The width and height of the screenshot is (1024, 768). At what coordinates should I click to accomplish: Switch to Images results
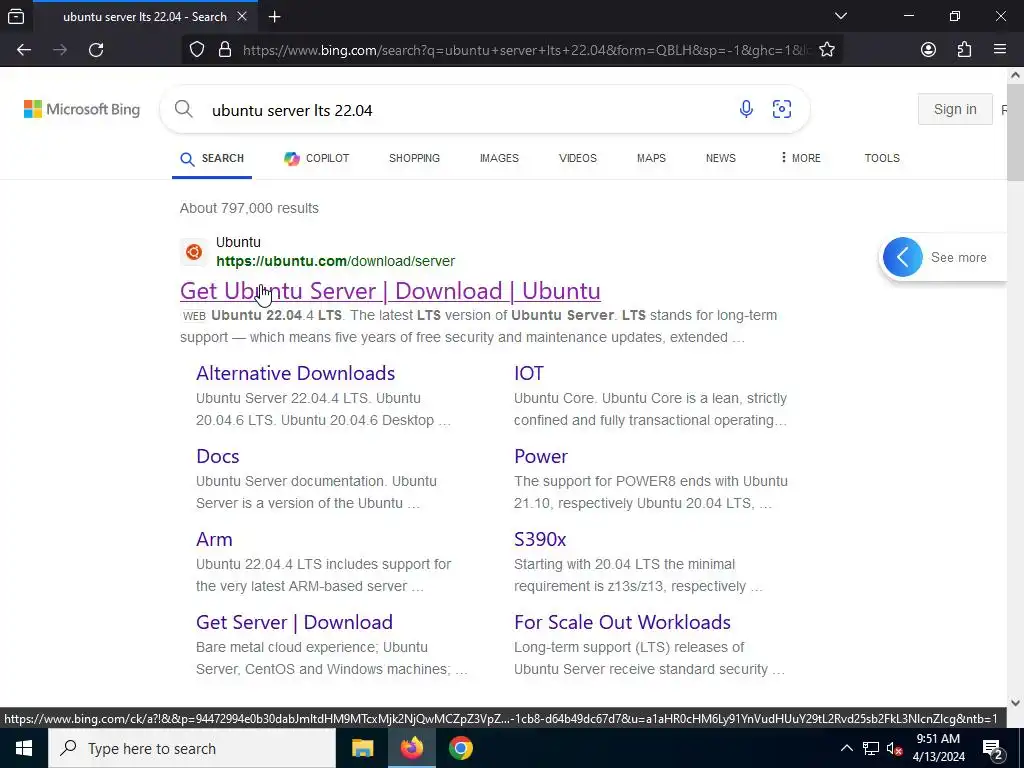(x=499, y=159)
